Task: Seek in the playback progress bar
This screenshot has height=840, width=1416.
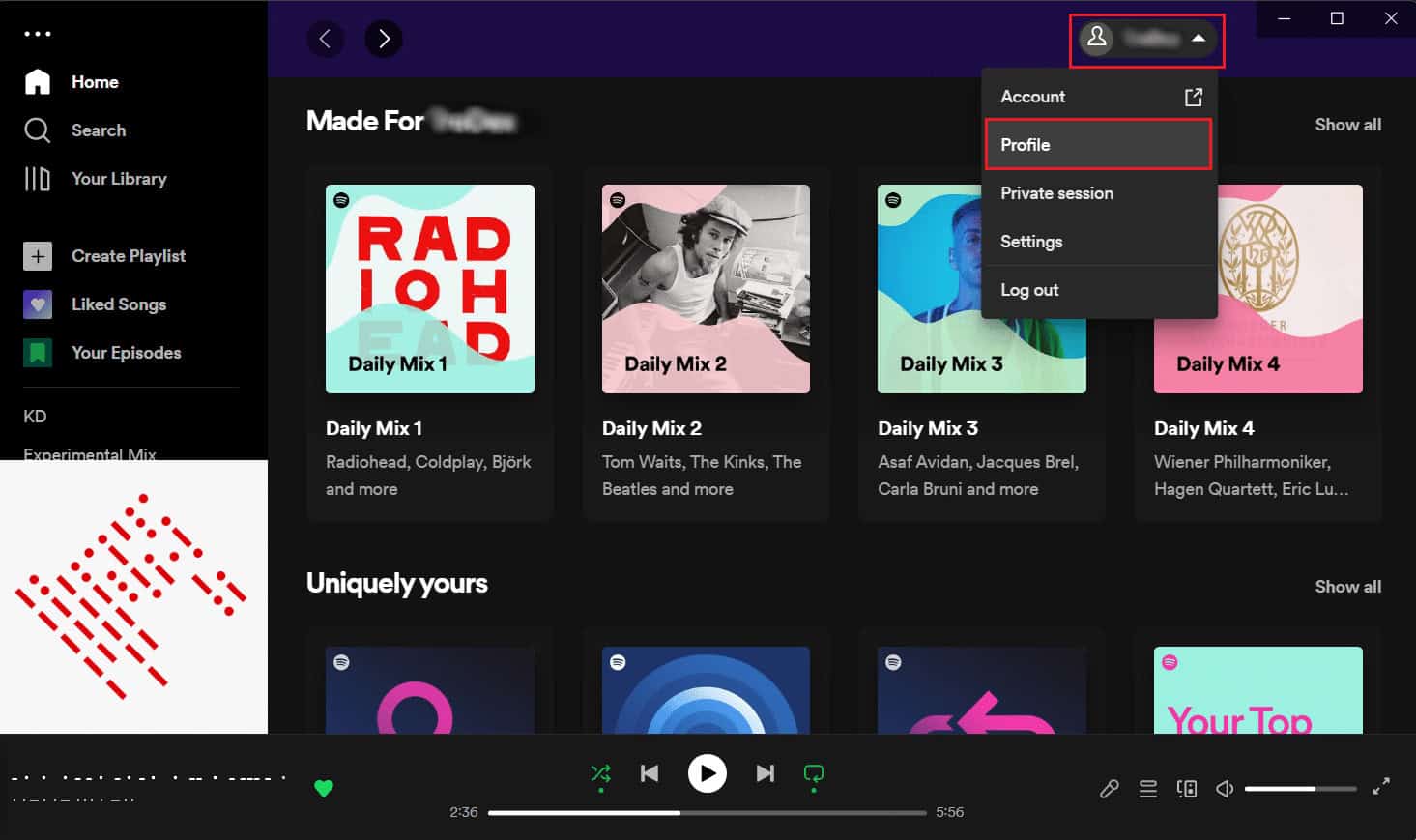Action: 707,813
